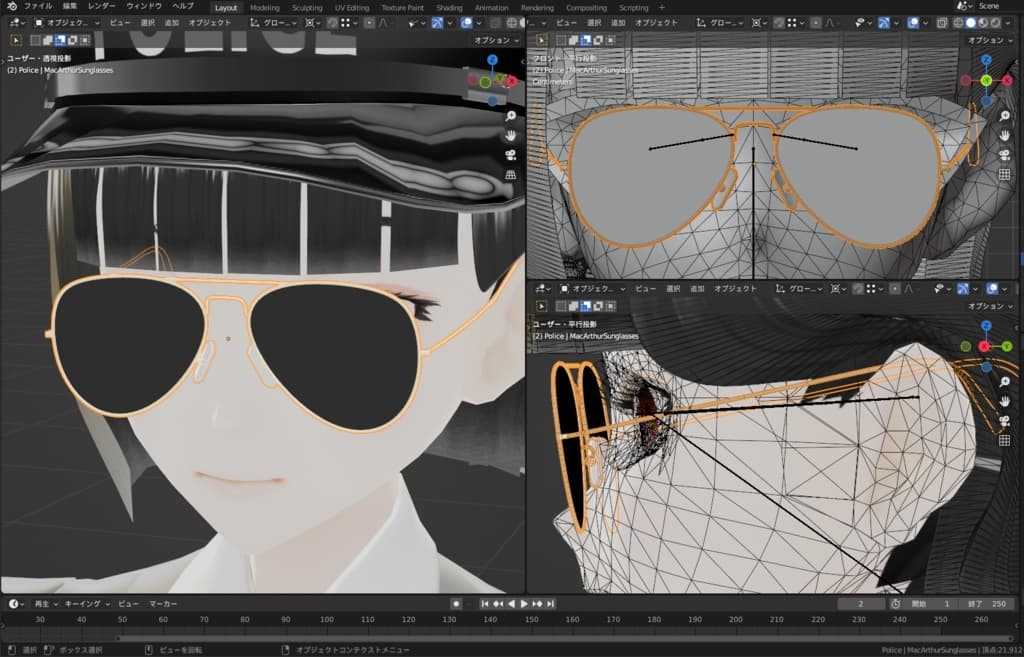Image resolution: width=1024 pixels, height=657 pixels.
Task: Toggle camera view in the left viewport
Action: tap(510, 154)
